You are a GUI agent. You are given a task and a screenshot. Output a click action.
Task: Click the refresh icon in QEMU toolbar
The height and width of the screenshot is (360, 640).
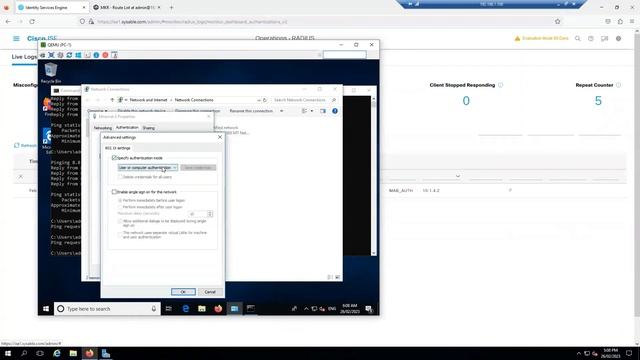click(x=69, y=55)
